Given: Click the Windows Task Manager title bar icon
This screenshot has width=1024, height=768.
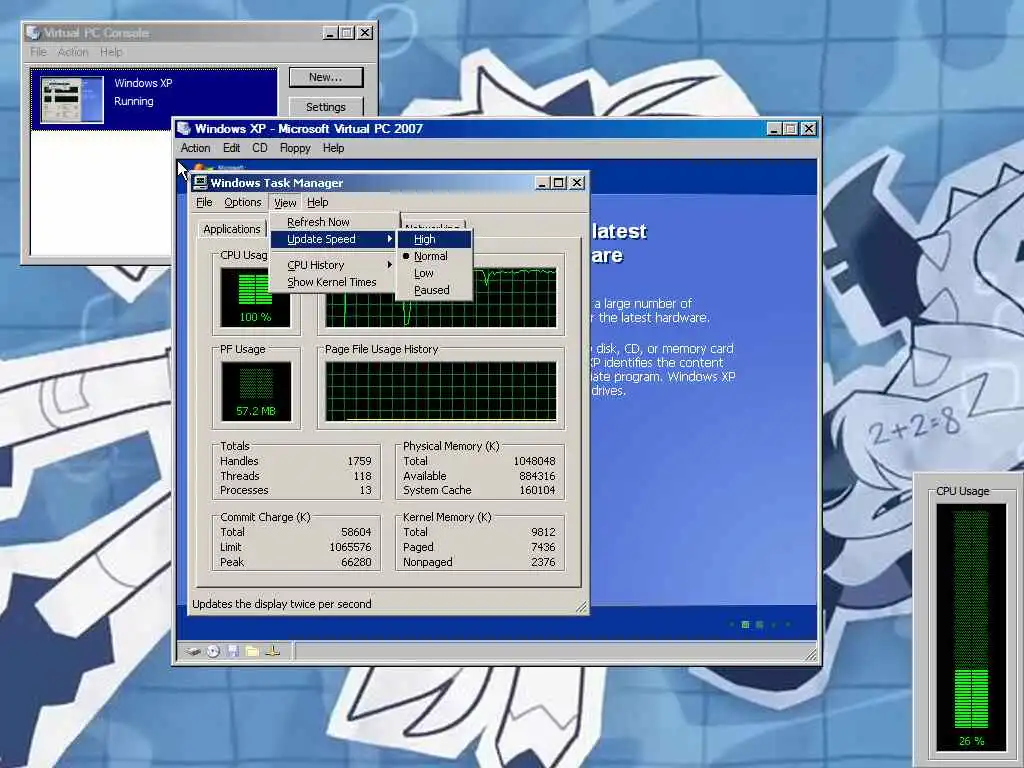Looking at the screenshot, I should (x=200, y=183).
